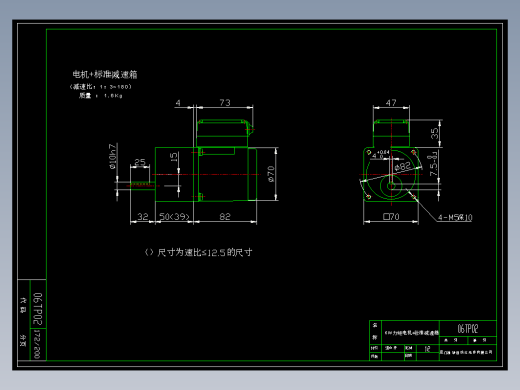Click the "47" dimension above front view
This screenshot has width=520, height=390.
point(391,102)
